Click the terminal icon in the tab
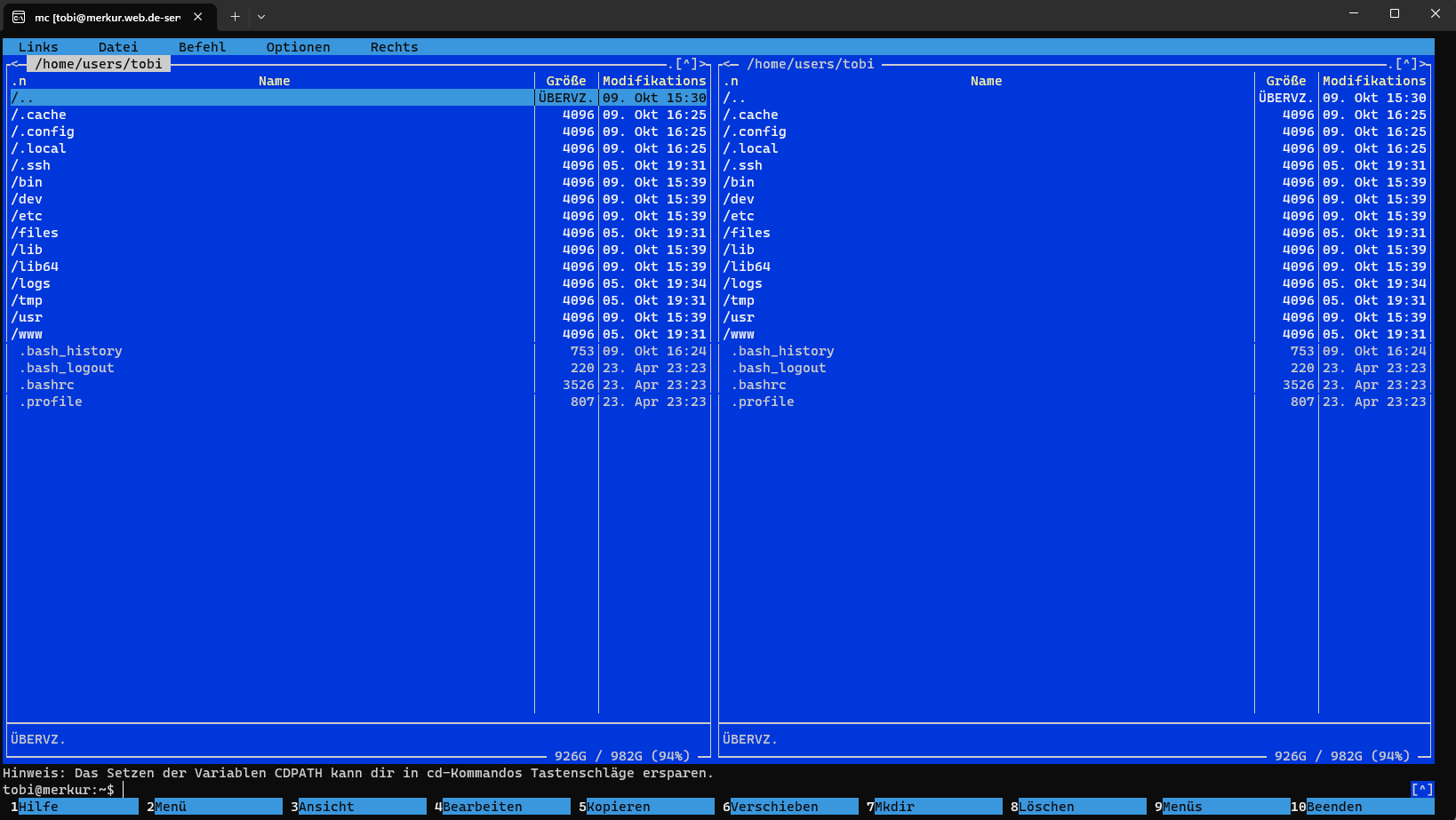 tap(19, 17)
